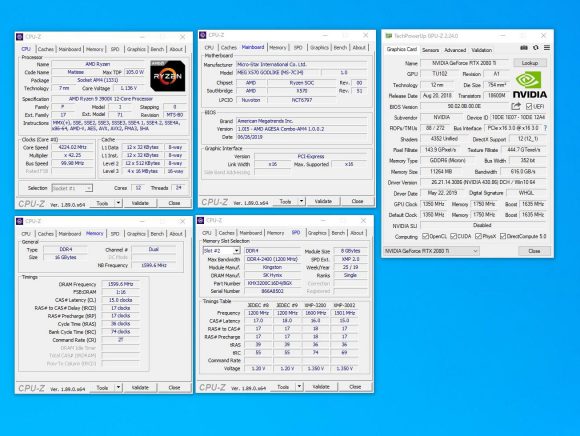Open the Caches tab in the CPU tab window
Viewport: 580px width, 436px height.
pos(45,49)
